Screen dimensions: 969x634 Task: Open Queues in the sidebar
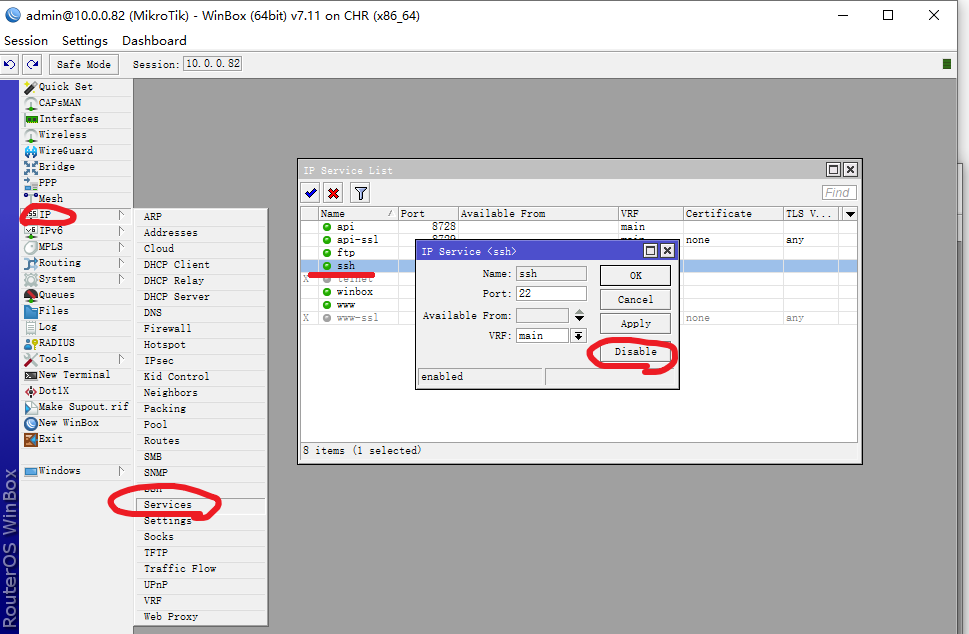click(x=77, y=295)
